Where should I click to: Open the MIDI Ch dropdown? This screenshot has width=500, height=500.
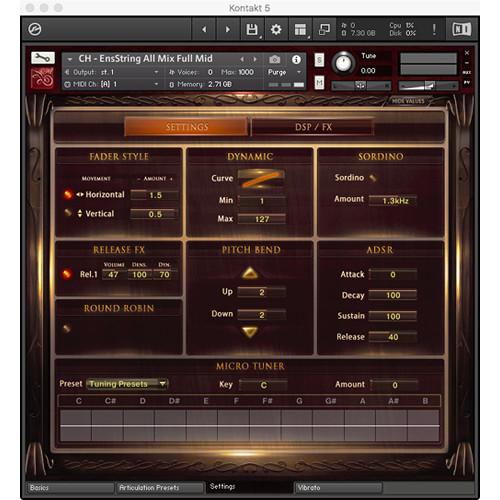pyautogui.click(x=156, y=84)
